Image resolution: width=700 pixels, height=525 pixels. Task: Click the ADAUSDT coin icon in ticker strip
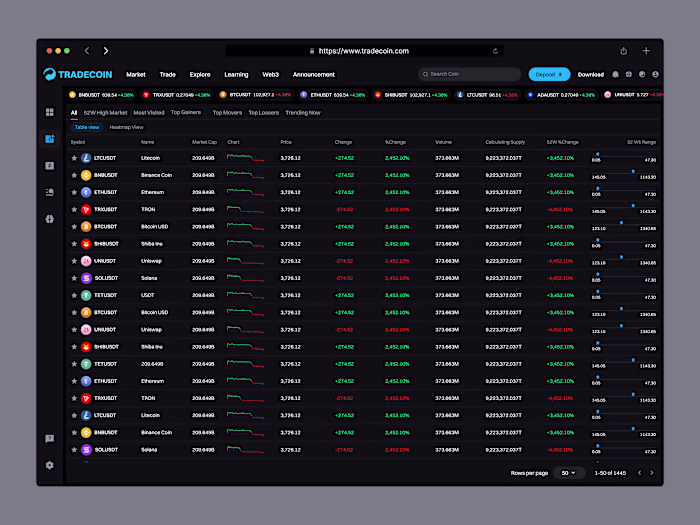[x=530, y=95]
